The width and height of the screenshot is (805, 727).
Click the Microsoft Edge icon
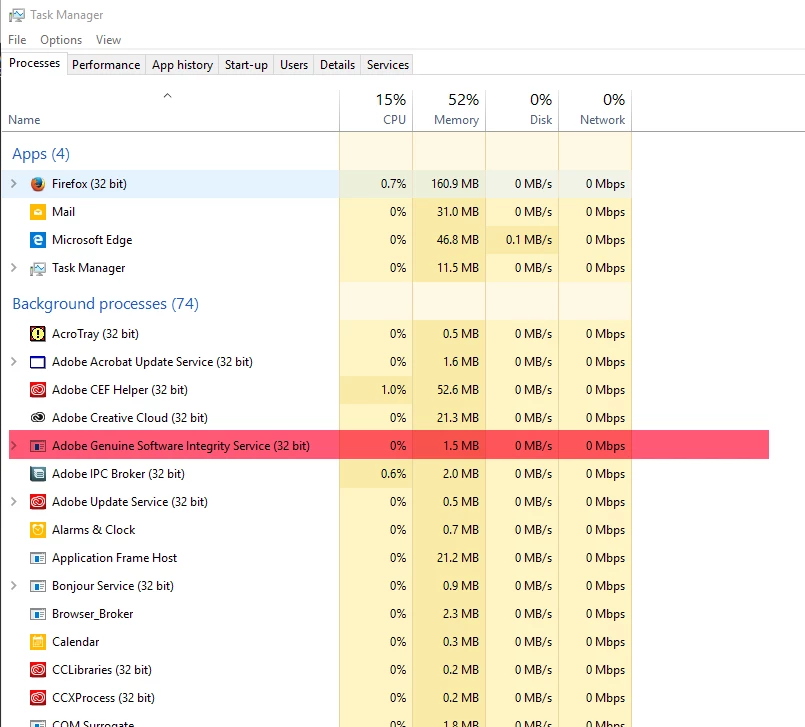(x=37, y=240)
